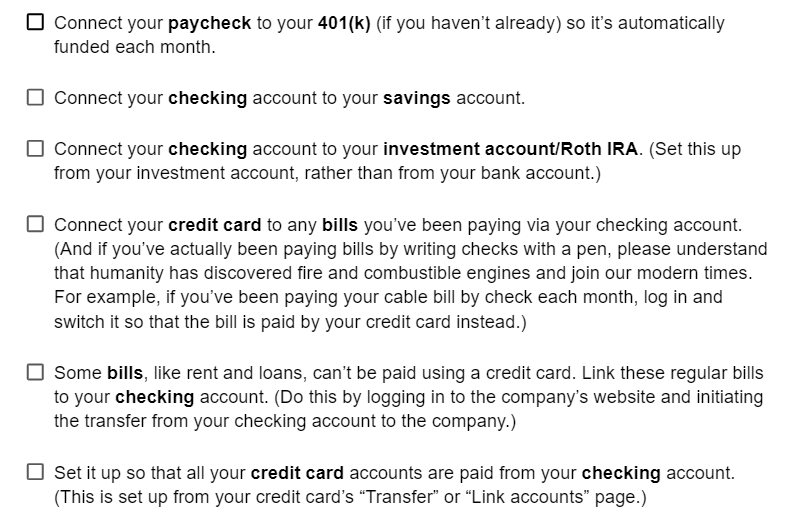792x524 pixels.
Task: Check the paycheck to 401(k) checkbox
Action: (35, 22)
